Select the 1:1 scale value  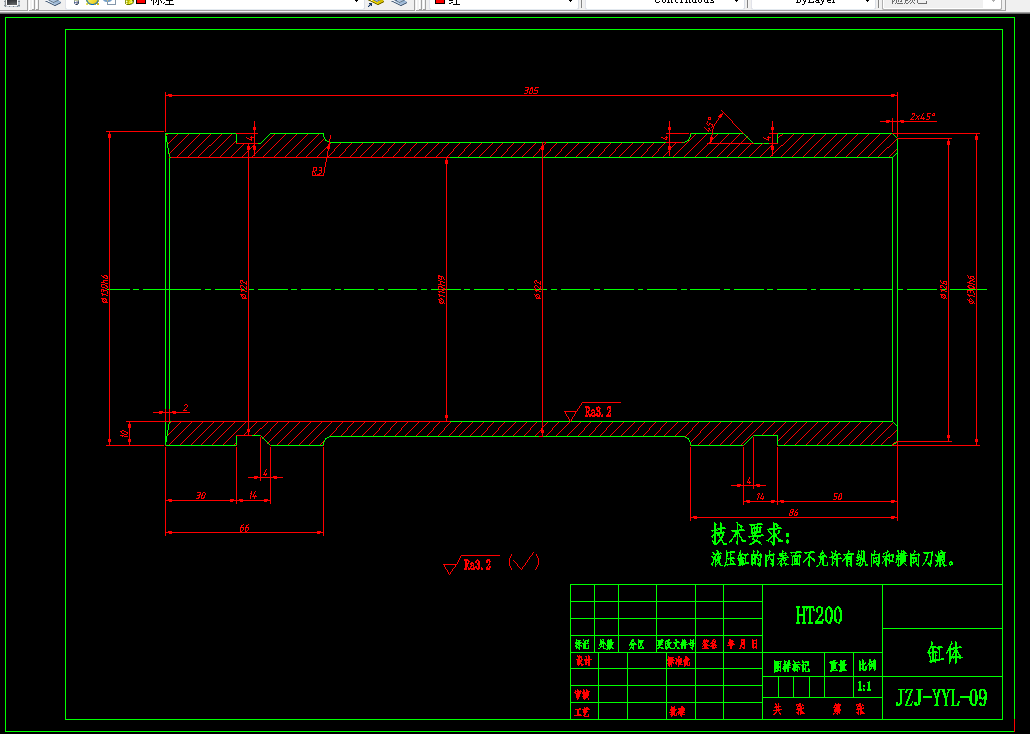click(864, 687)
